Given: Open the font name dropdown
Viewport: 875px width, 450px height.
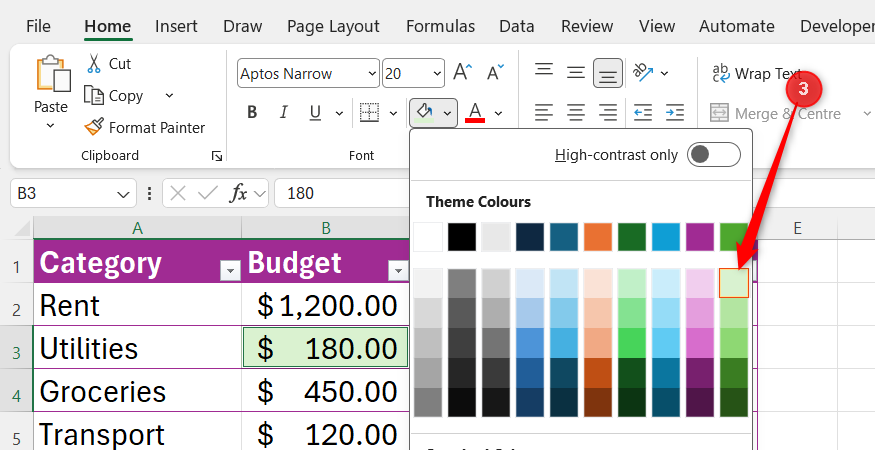Looking at the screenshot, I should pos(372,74).
